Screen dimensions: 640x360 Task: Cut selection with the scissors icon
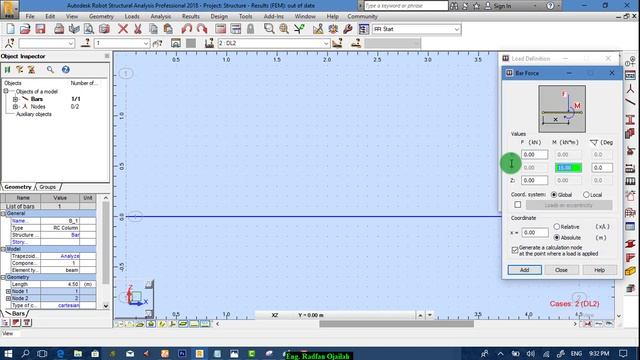[138, 29]
